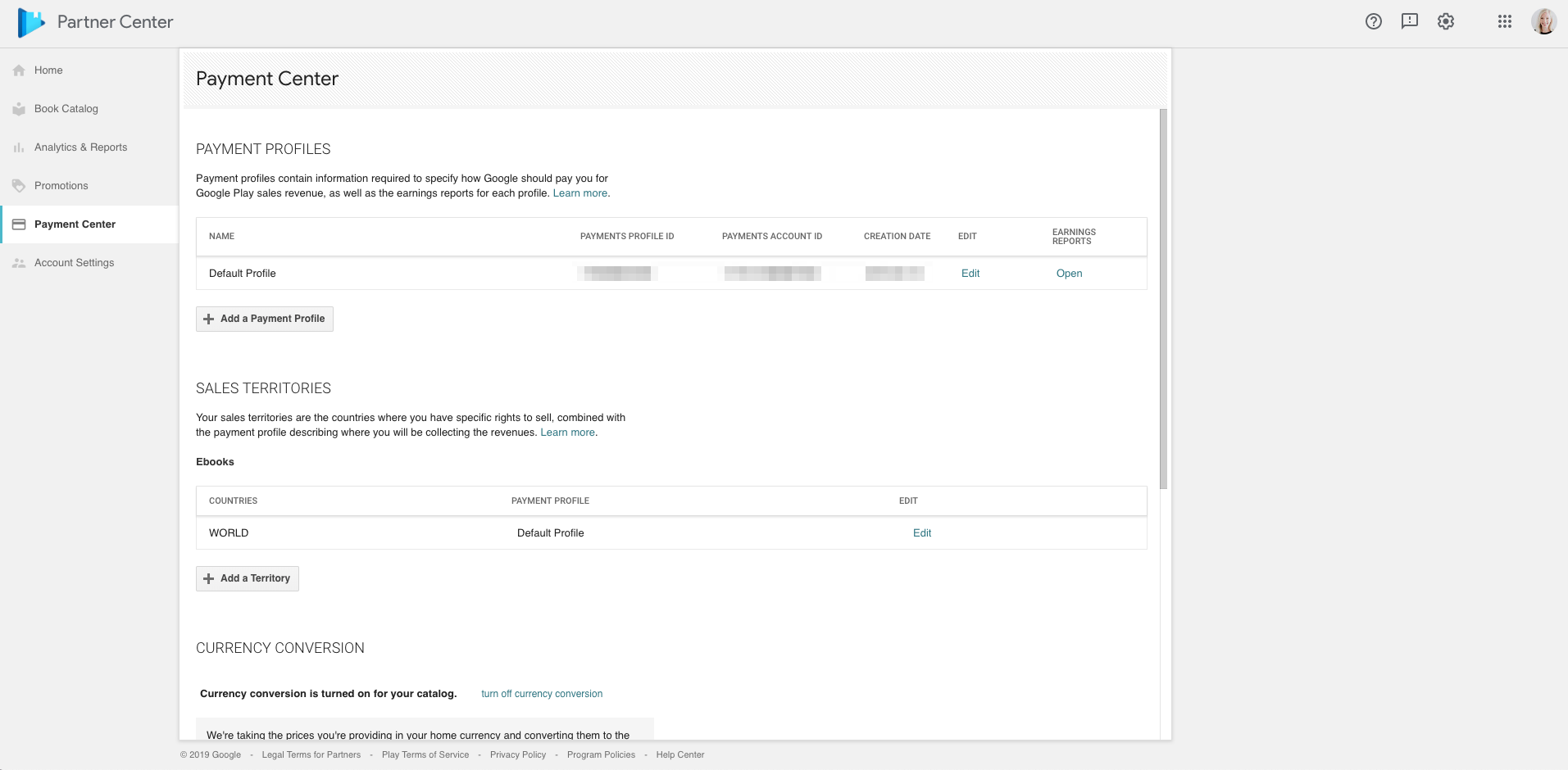The height and width of the screenshot is (770, 1568).
Task: Click the EARNINGS REPORTS column header
Action: [1074, 237]
